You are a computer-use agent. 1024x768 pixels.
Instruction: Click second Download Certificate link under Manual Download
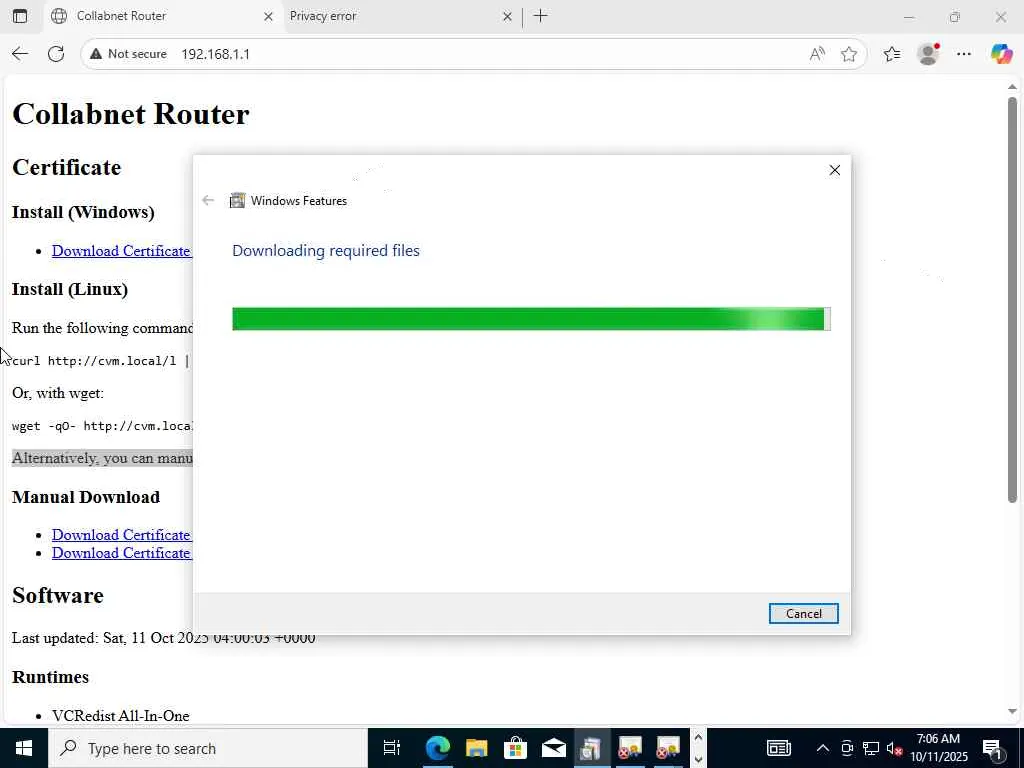[x=121, y=552]
